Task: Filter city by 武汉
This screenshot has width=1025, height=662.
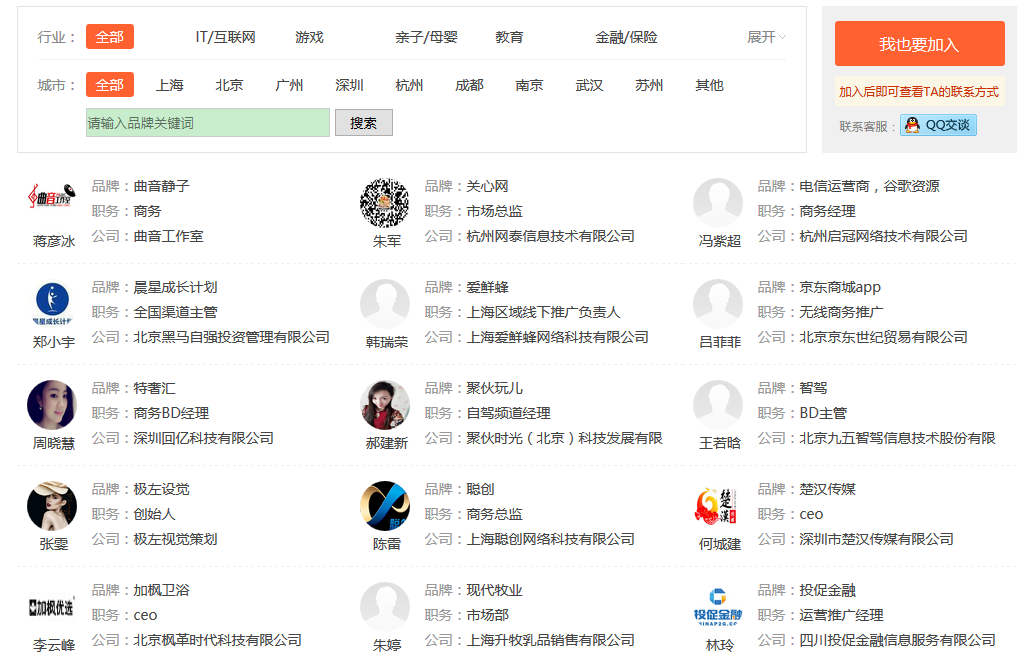Action: [x=589, y=85]
